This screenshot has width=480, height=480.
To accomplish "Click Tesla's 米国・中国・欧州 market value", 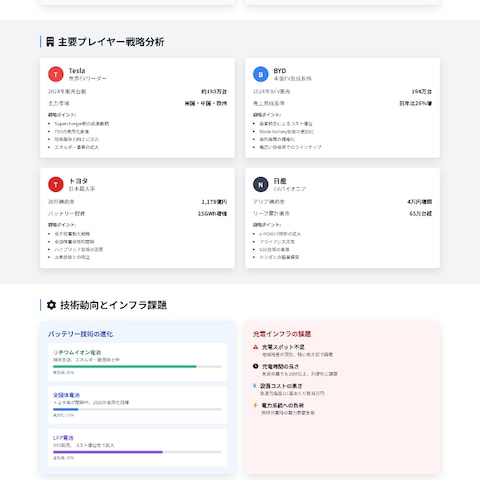I will coord(206,103).
